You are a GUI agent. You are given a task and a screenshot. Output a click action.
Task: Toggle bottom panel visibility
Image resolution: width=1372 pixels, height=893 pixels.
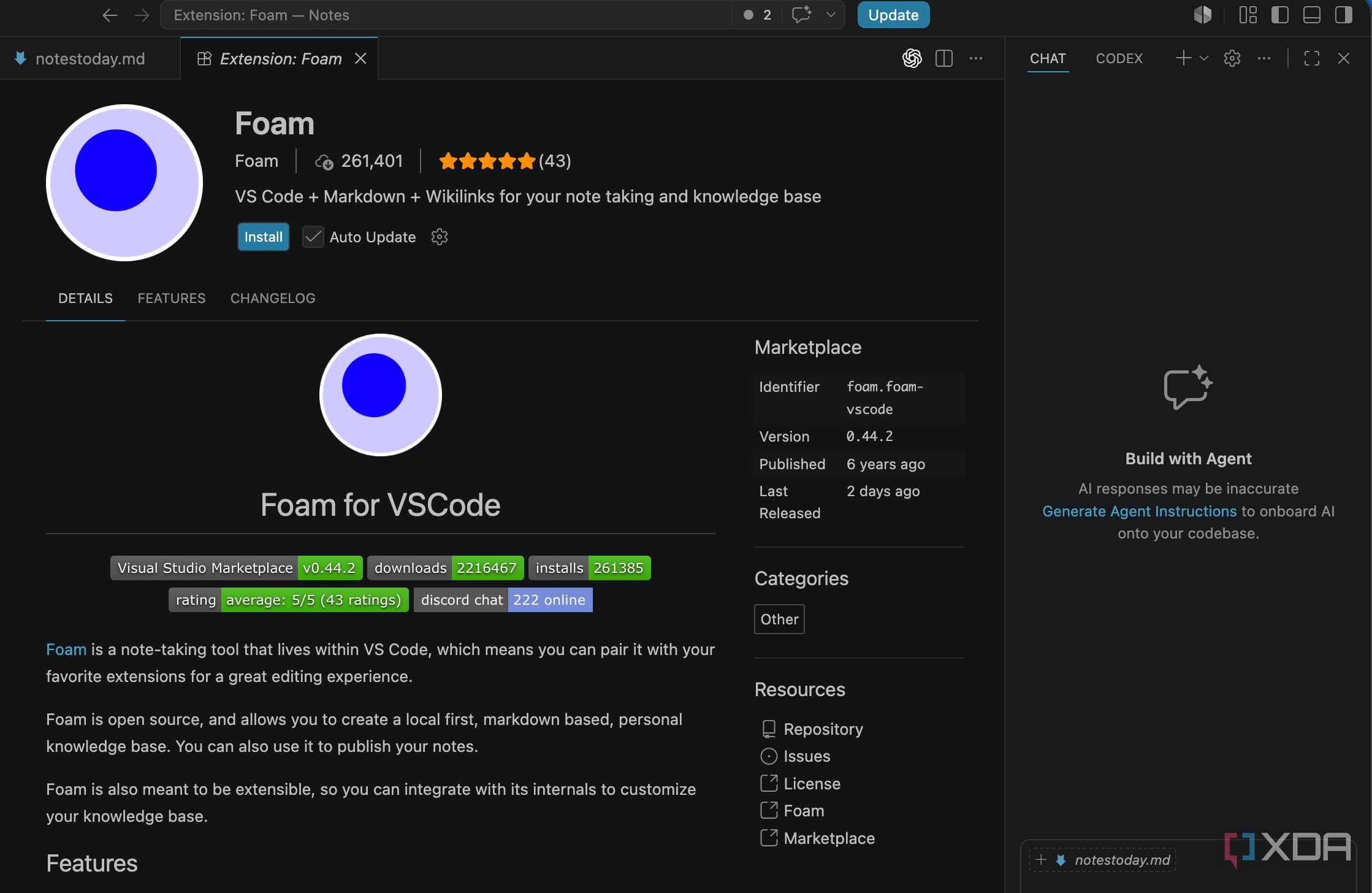coord(1311,15)
